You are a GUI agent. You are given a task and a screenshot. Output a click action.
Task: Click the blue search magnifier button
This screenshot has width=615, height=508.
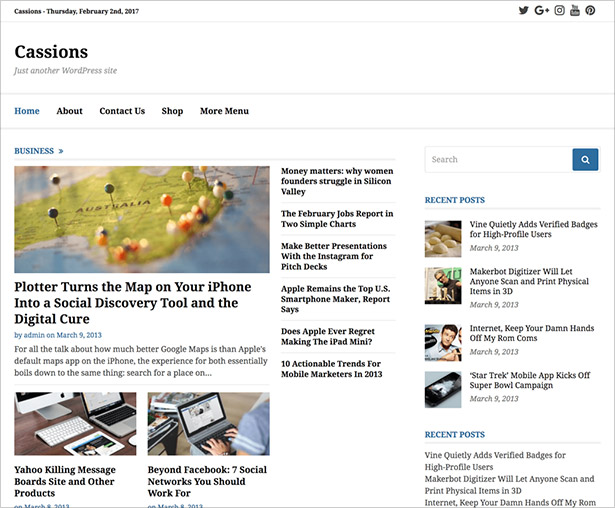point(585,159)
